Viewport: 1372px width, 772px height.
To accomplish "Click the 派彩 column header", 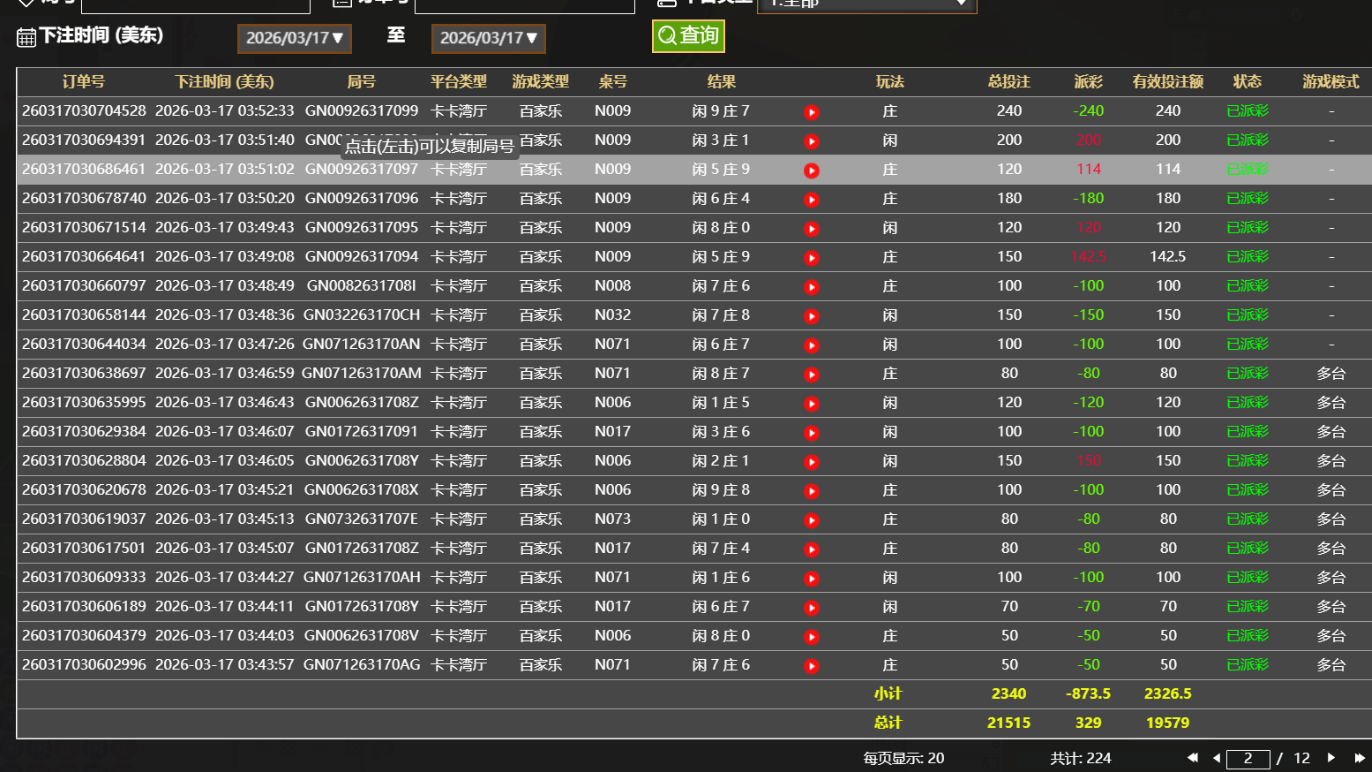I will [1088, 82].
